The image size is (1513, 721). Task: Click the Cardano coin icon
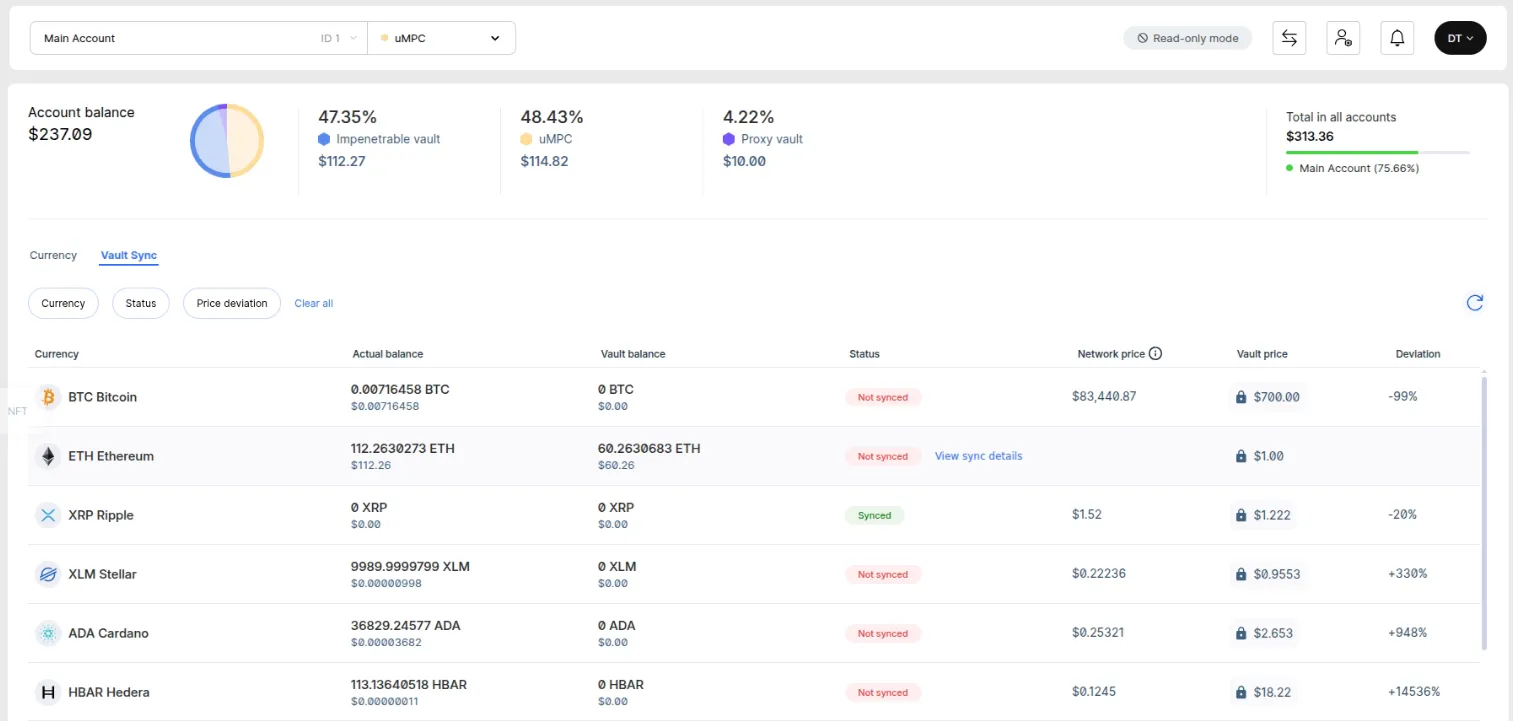48,633
